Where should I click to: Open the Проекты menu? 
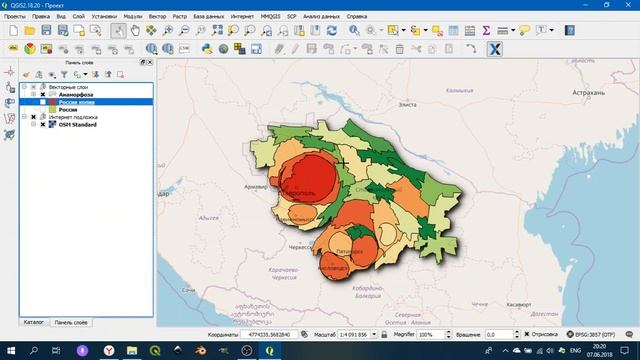point(14,16)
